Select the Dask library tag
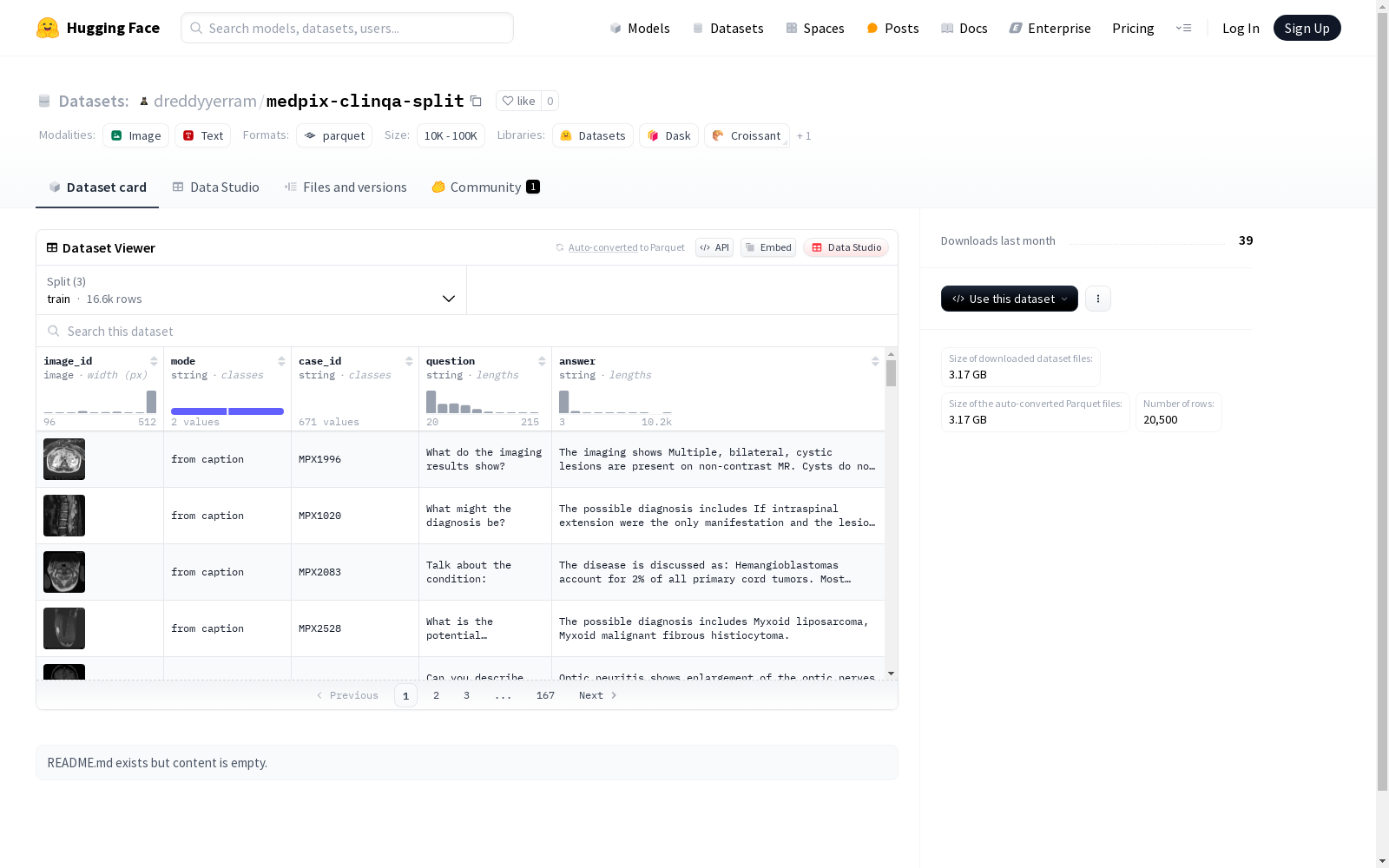This screenshot has width=1389, height=868. (x=669, y=135)
